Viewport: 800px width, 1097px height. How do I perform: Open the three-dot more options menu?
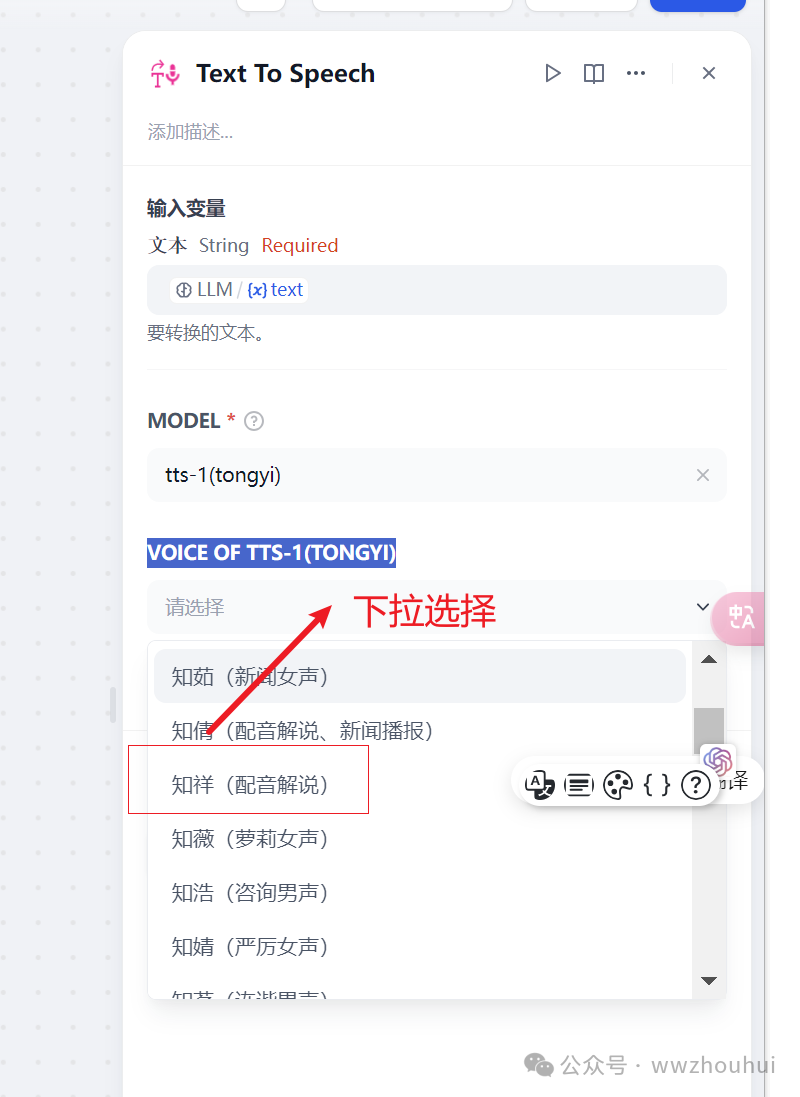click(636, 73)
